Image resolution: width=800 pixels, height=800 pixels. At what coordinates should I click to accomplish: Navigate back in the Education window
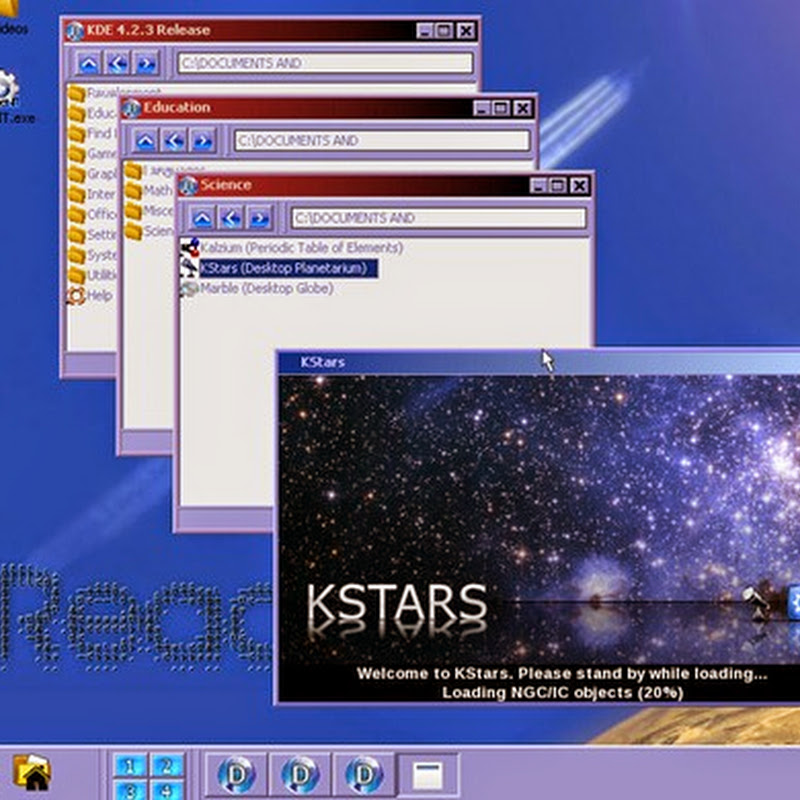point(174,141)
